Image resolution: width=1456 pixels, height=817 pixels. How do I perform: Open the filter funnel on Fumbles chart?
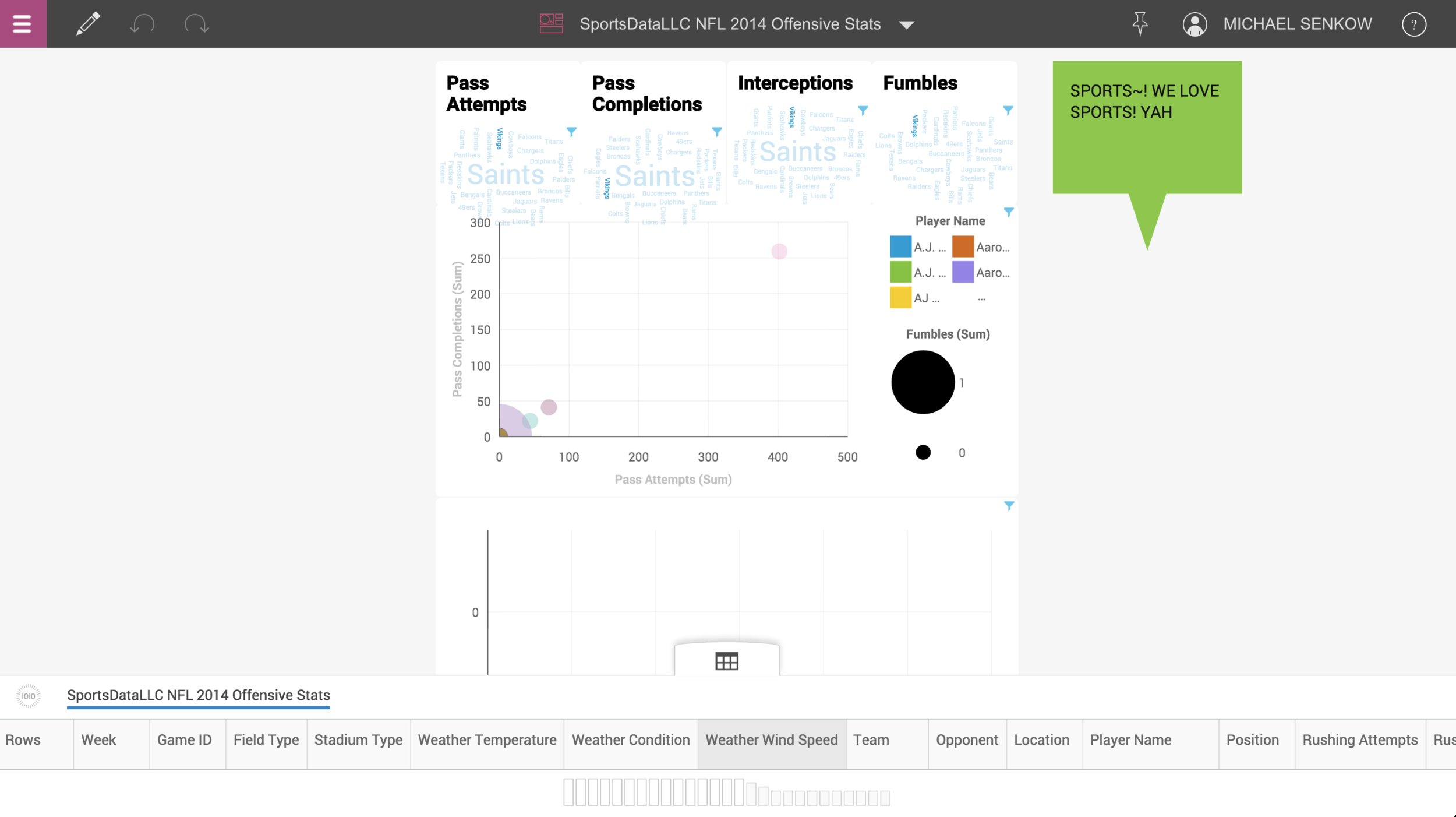click(1009, 110)
